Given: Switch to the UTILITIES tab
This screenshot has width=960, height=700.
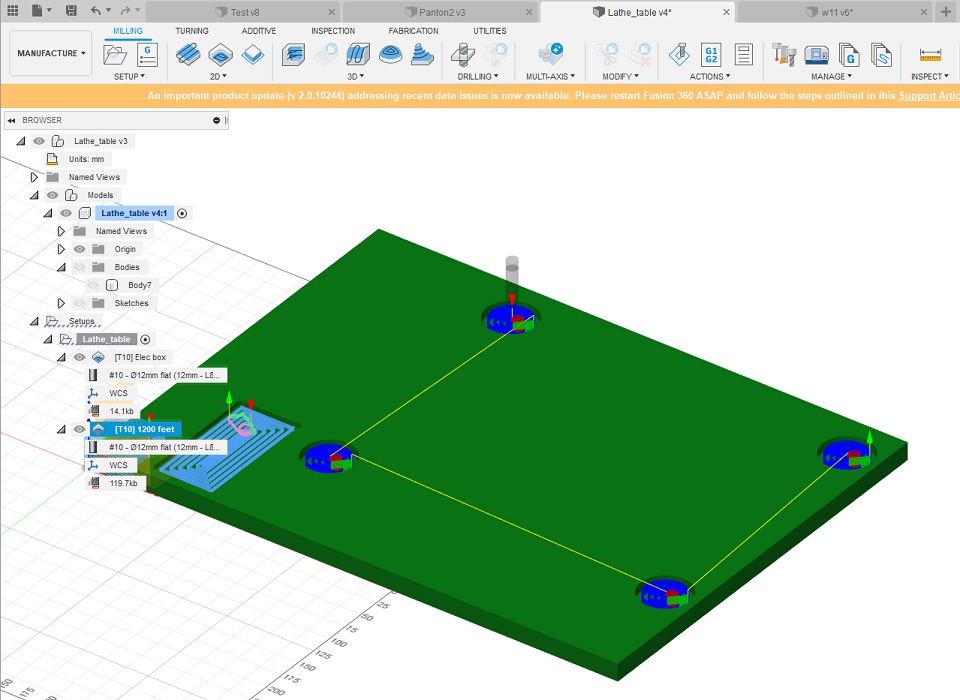Looking at the screenshot, I should click(490, 31).
